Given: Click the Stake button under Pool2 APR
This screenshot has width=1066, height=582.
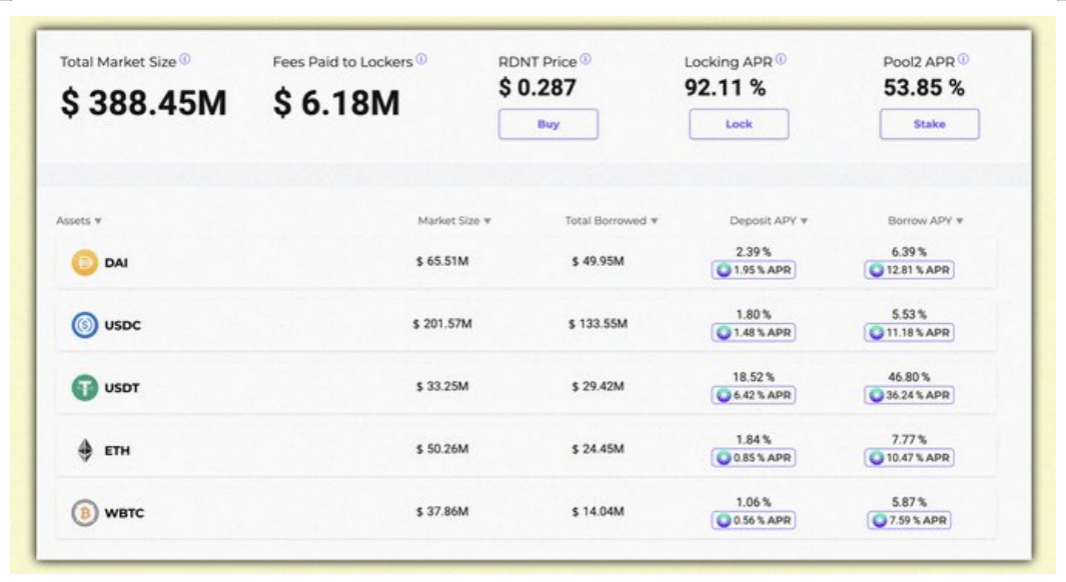Looking at the screenshot, I should [929, 124].
